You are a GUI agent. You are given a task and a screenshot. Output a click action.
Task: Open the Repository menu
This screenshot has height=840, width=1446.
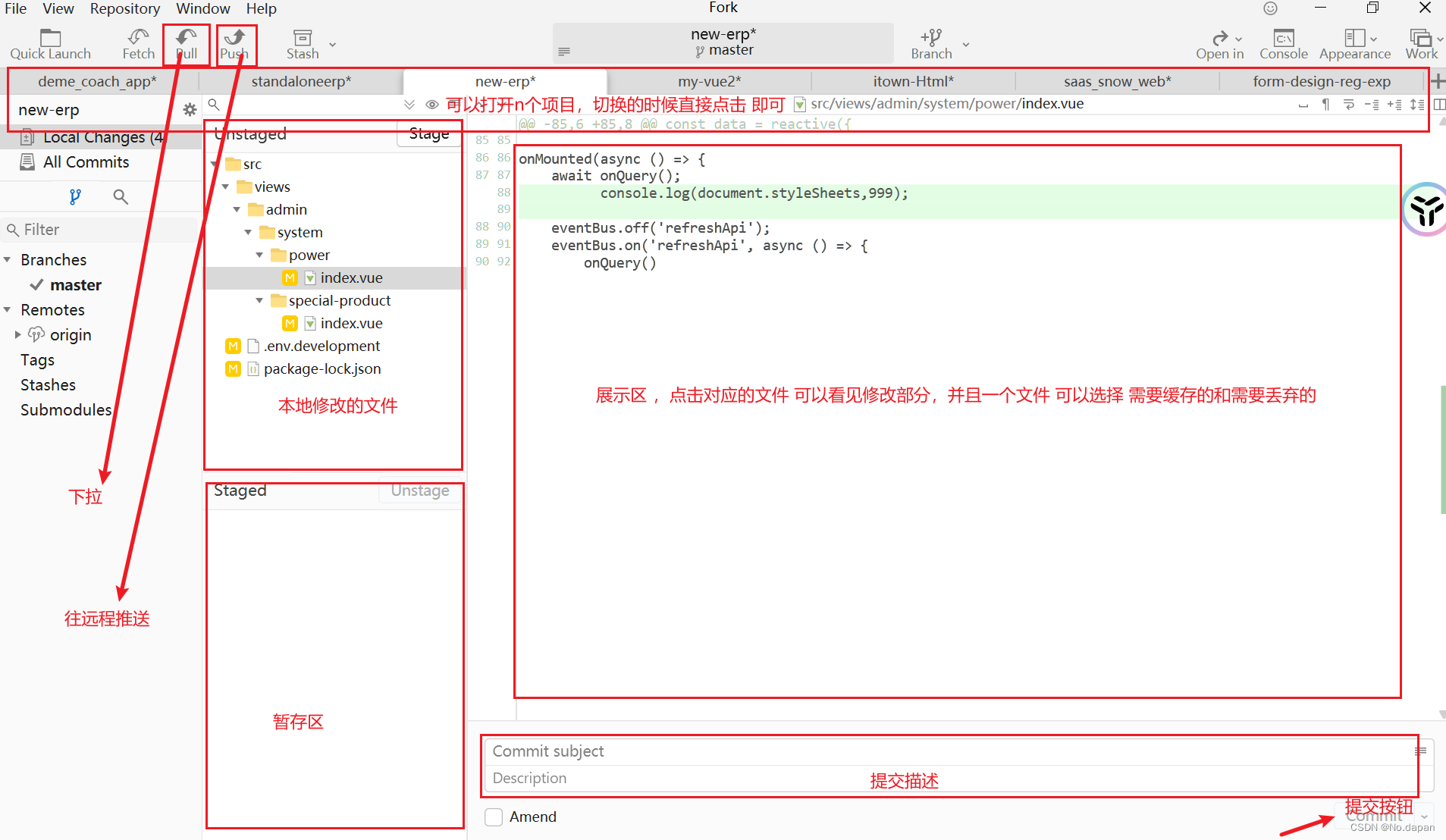(x=125, y=8)
